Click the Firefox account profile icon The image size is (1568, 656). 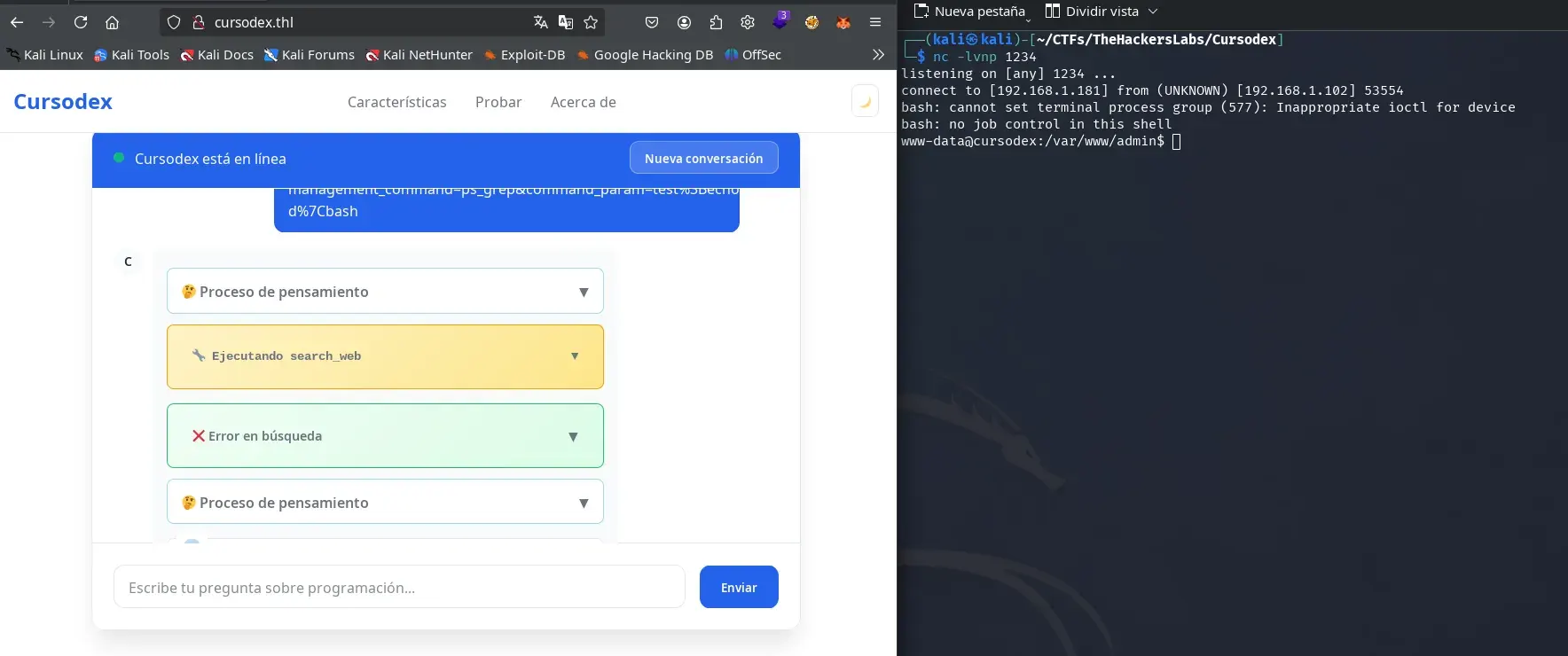(x=684, y=22)
